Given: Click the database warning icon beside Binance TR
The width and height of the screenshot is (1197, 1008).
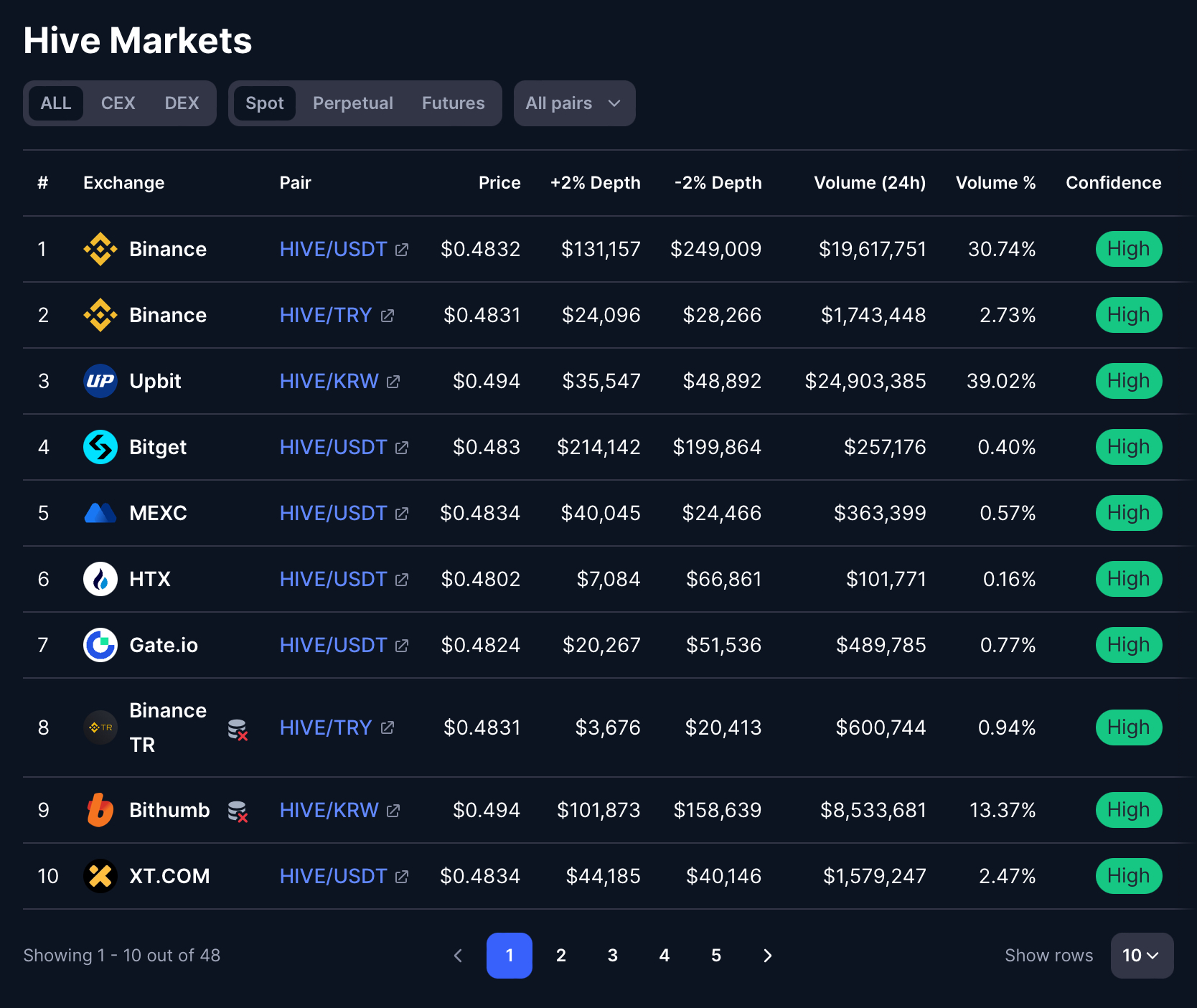Looking at the screenshot, I should (x=238, y=730).
